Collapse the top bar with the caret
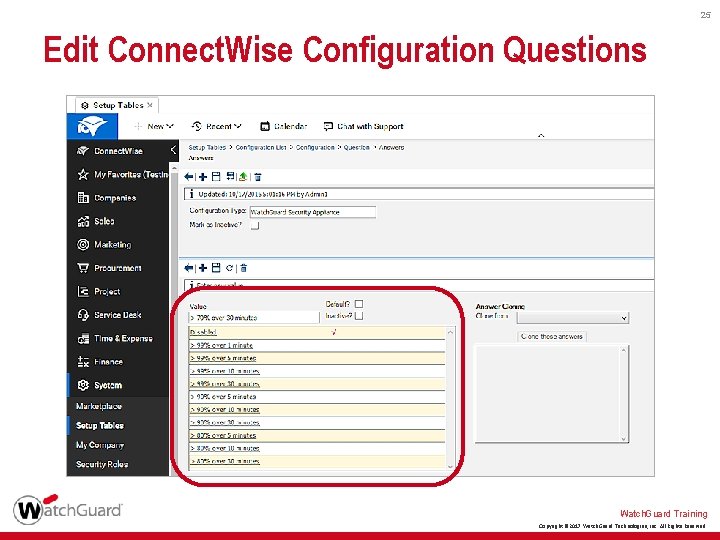This screenshot has width=720, height=540. [541, 135]
